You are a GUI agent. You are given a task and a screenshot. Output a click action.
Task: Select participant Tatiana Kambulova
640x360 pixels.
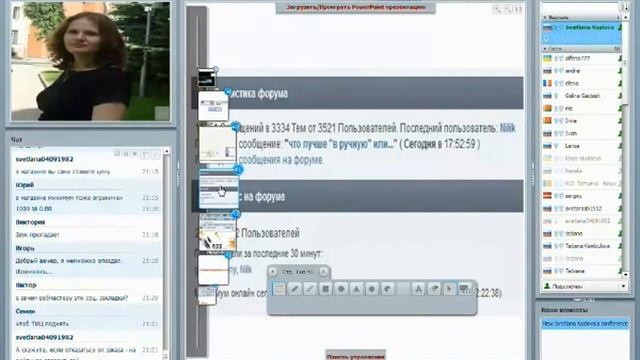(582, 246)
